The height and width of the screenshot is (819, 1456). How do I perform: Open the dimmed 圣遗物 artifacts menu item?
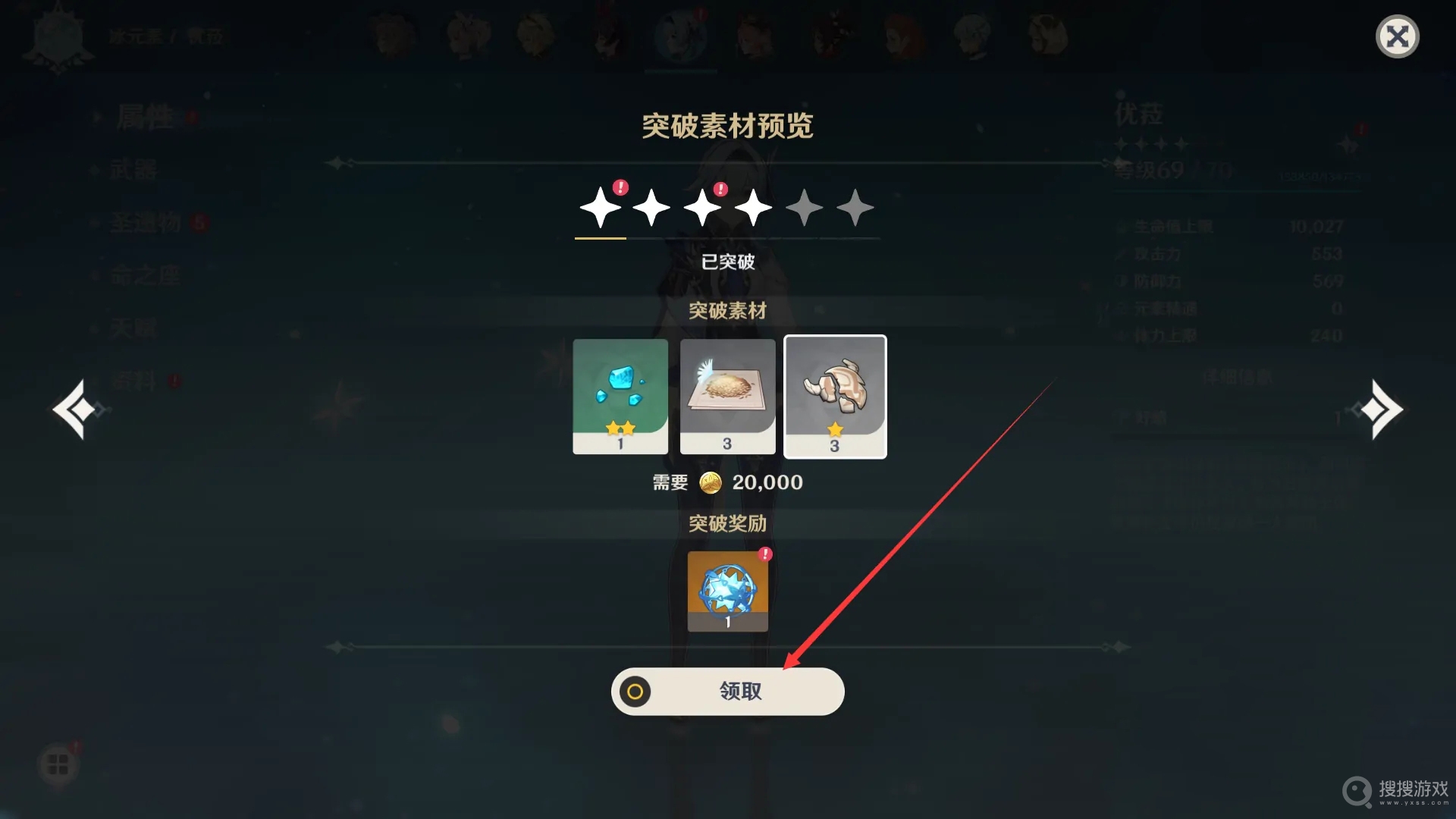pyautogui.click(x=146, y=222)
